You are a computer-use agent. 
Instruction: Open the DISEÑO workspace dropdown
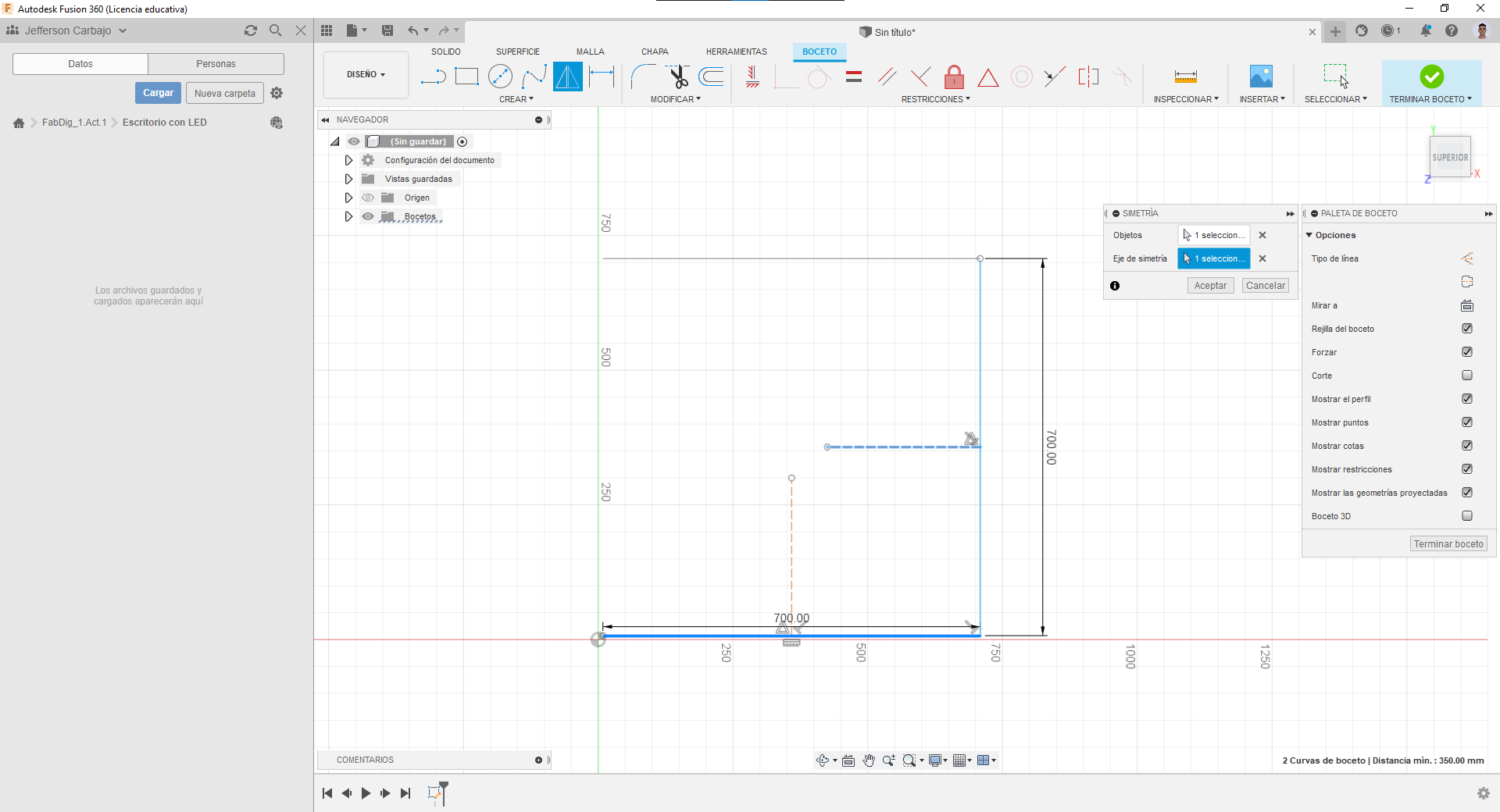(366, 74)
